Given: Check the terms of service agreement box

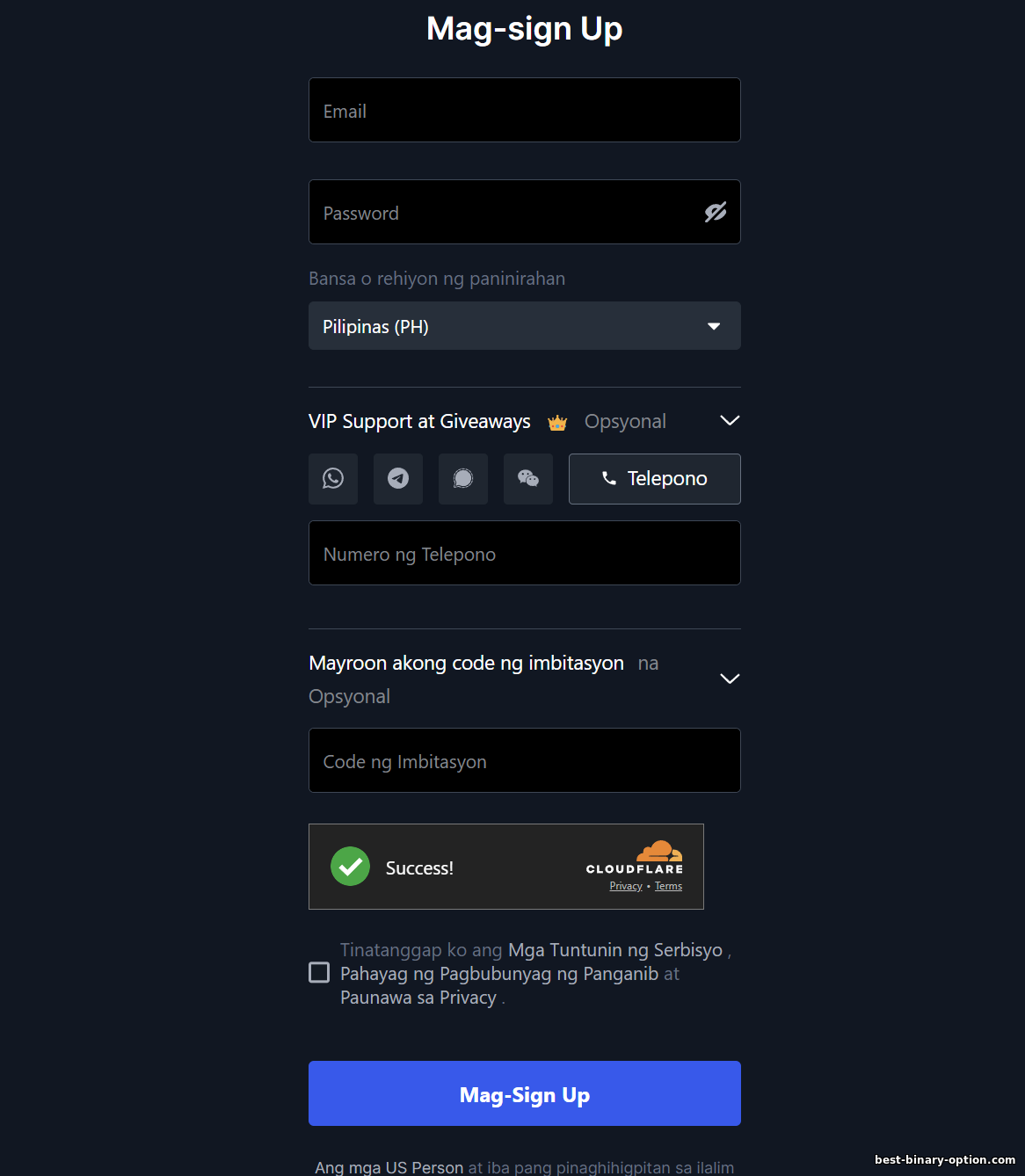Looking at the screenshot, I should [319, 972].
